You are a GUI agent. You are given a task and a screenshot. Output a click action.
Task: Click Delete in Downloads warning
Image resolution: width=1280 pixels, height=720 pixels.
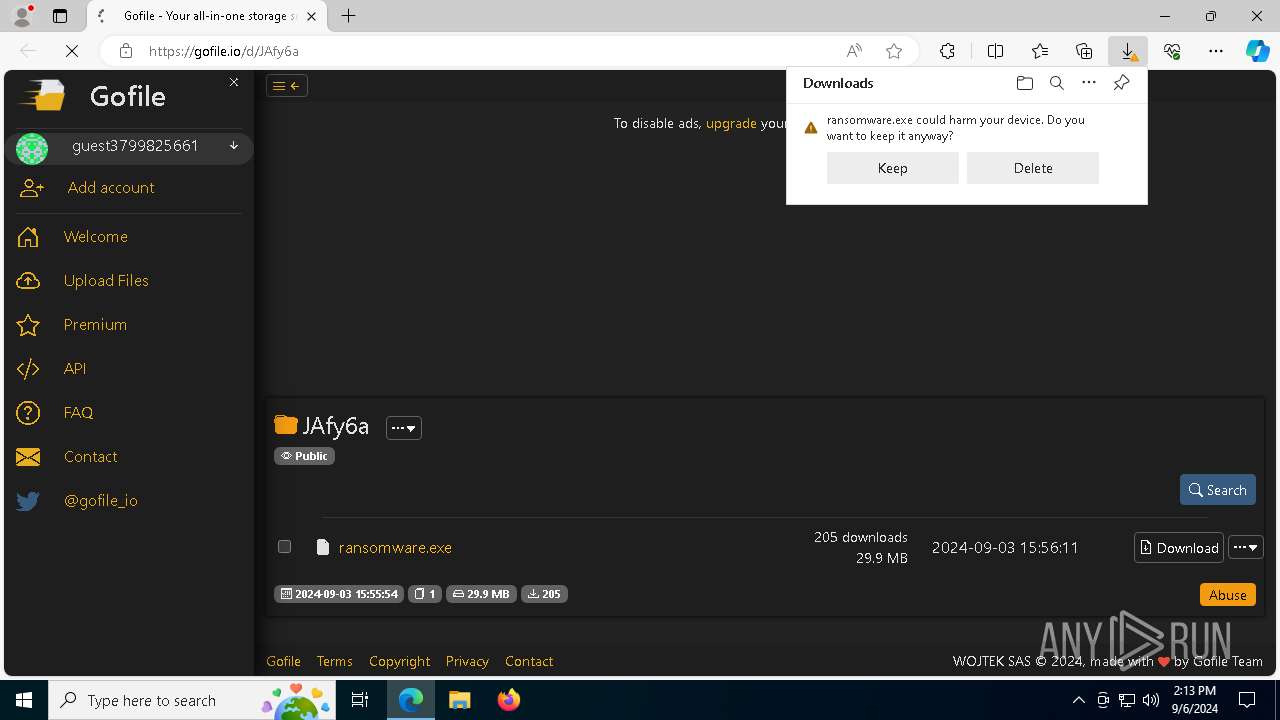(x=1033, y=168)
